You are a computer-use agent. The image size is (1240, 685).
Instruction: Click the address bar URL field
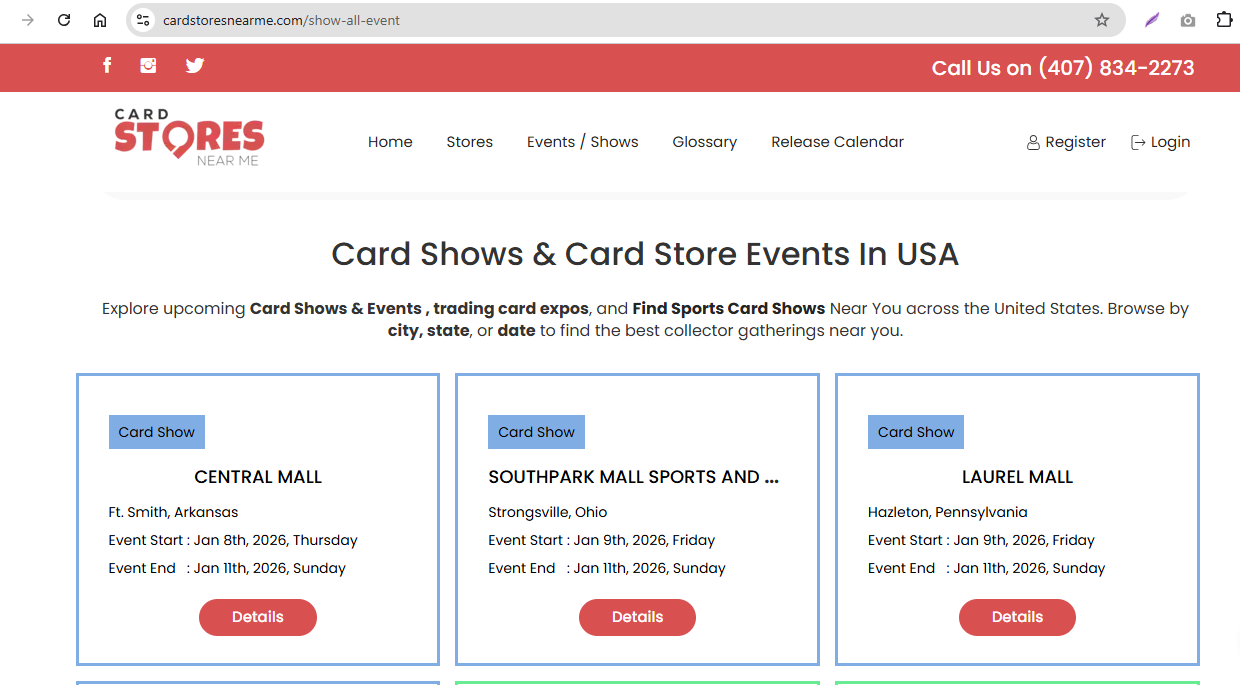600,20
